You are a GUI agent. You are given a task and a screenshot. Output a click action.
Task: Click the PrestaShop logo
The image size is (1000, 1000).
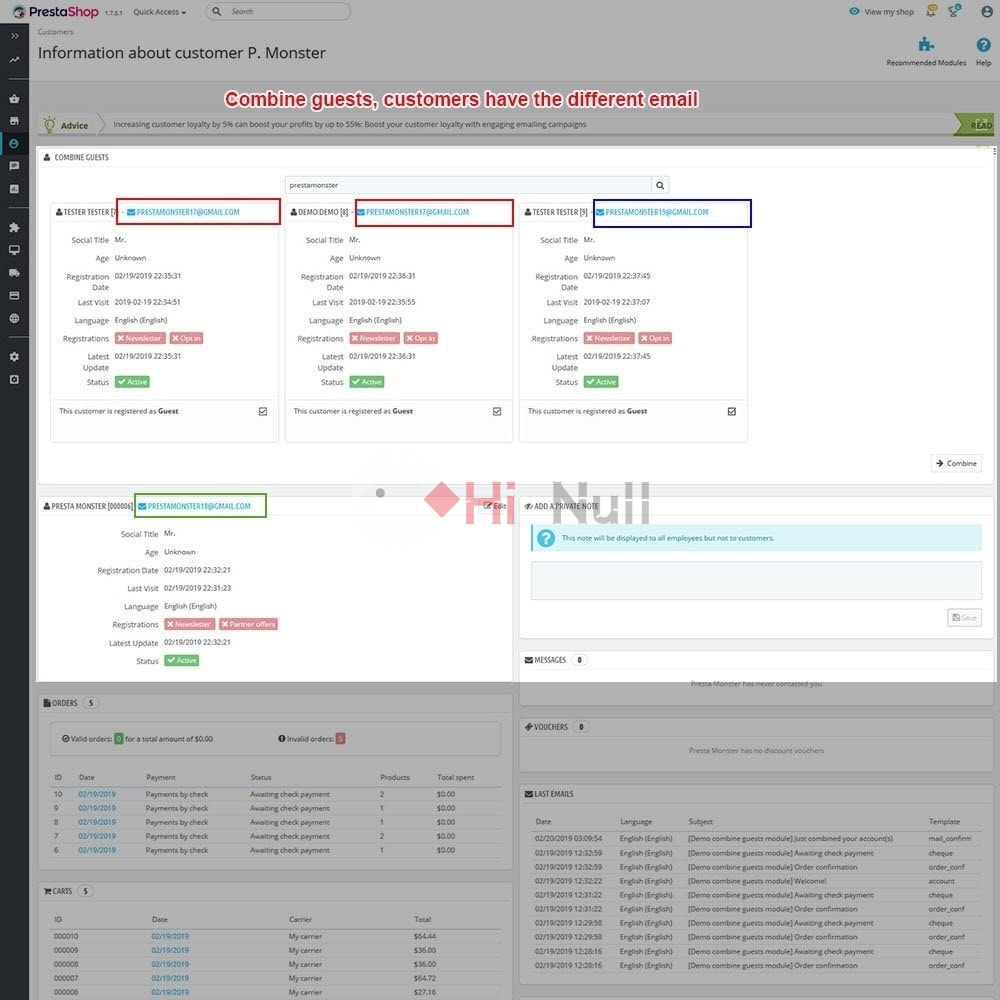point(55,11)
